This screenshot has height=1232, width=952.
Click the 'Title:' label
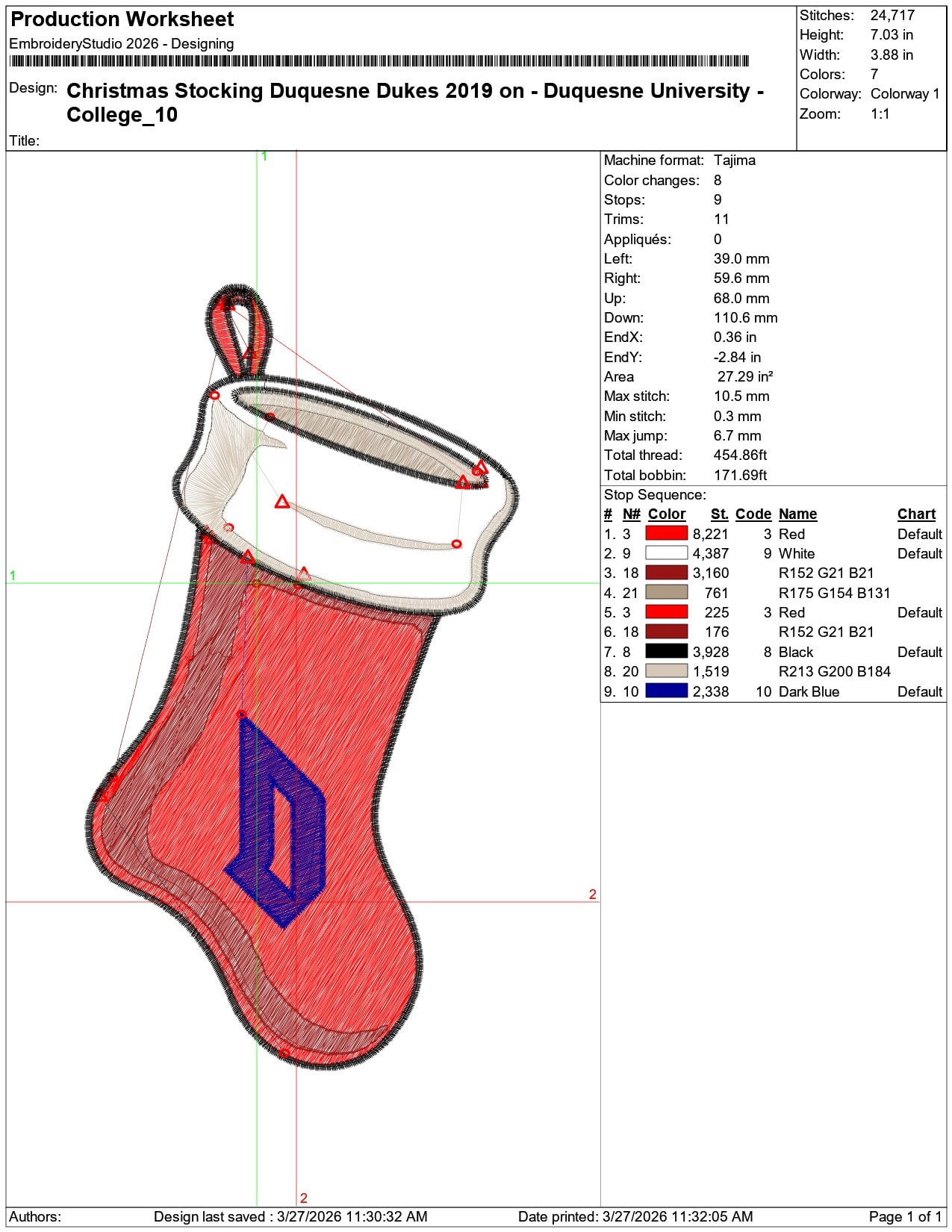click(25, 140)
